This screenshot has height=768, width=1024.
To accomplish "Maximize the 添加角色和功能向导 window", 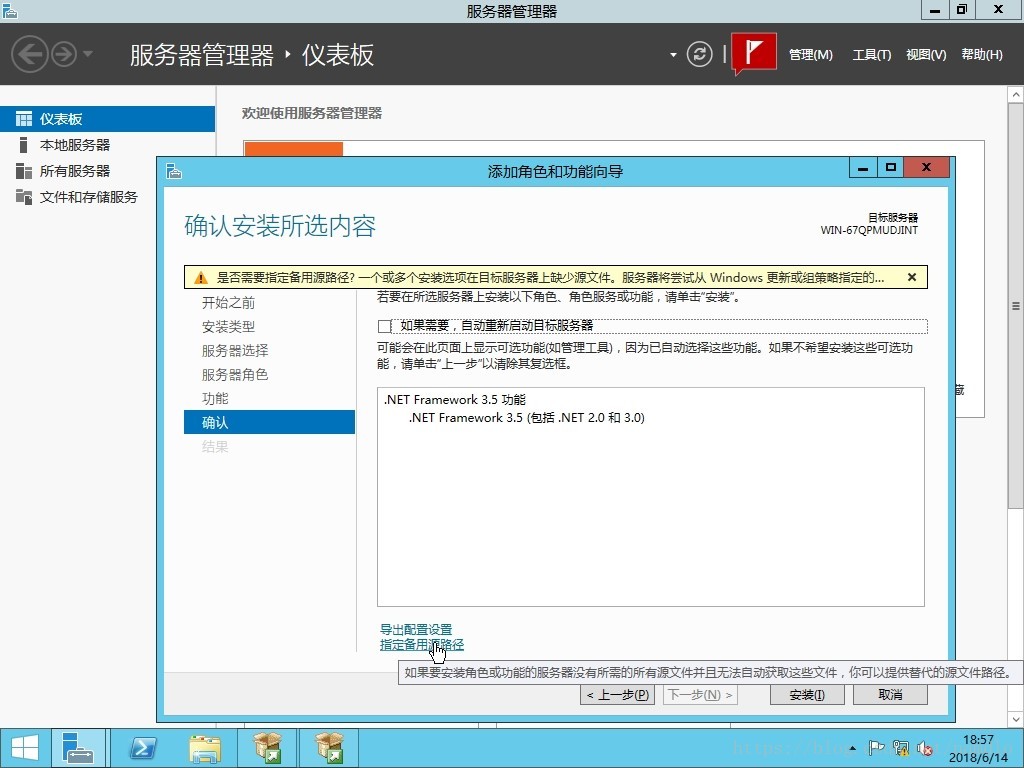I will click(x=890, y=168).
